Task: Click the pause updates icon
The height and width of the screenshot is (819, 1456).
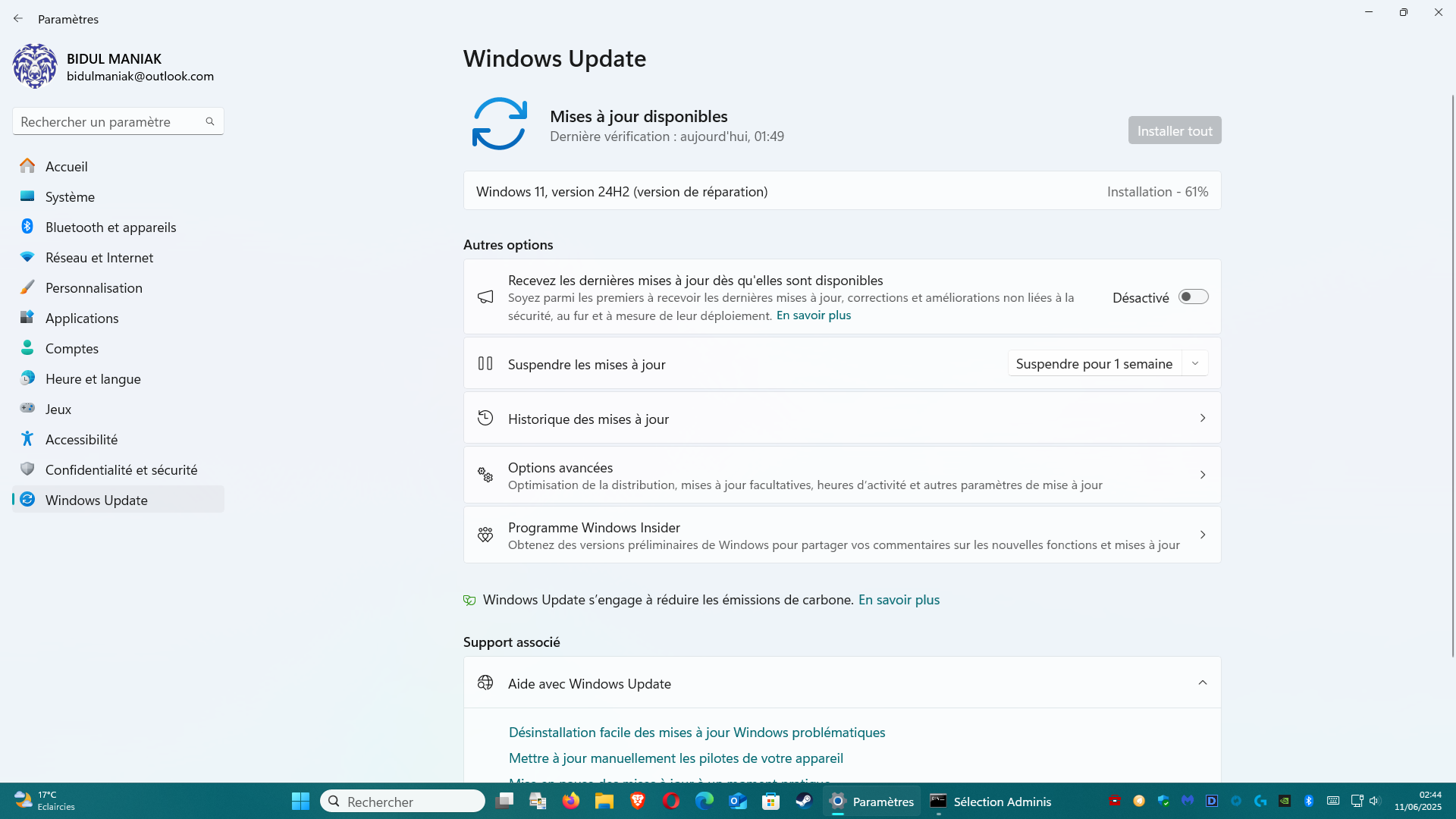Action: (485, 364)
